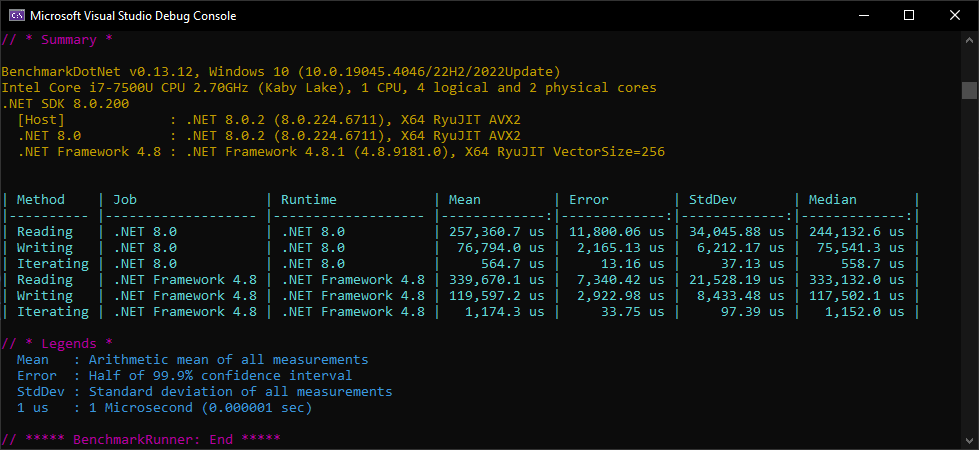Click the "// * Summary *" heading line
Screen dimensions: 979x450
click(x=56, y=40)
